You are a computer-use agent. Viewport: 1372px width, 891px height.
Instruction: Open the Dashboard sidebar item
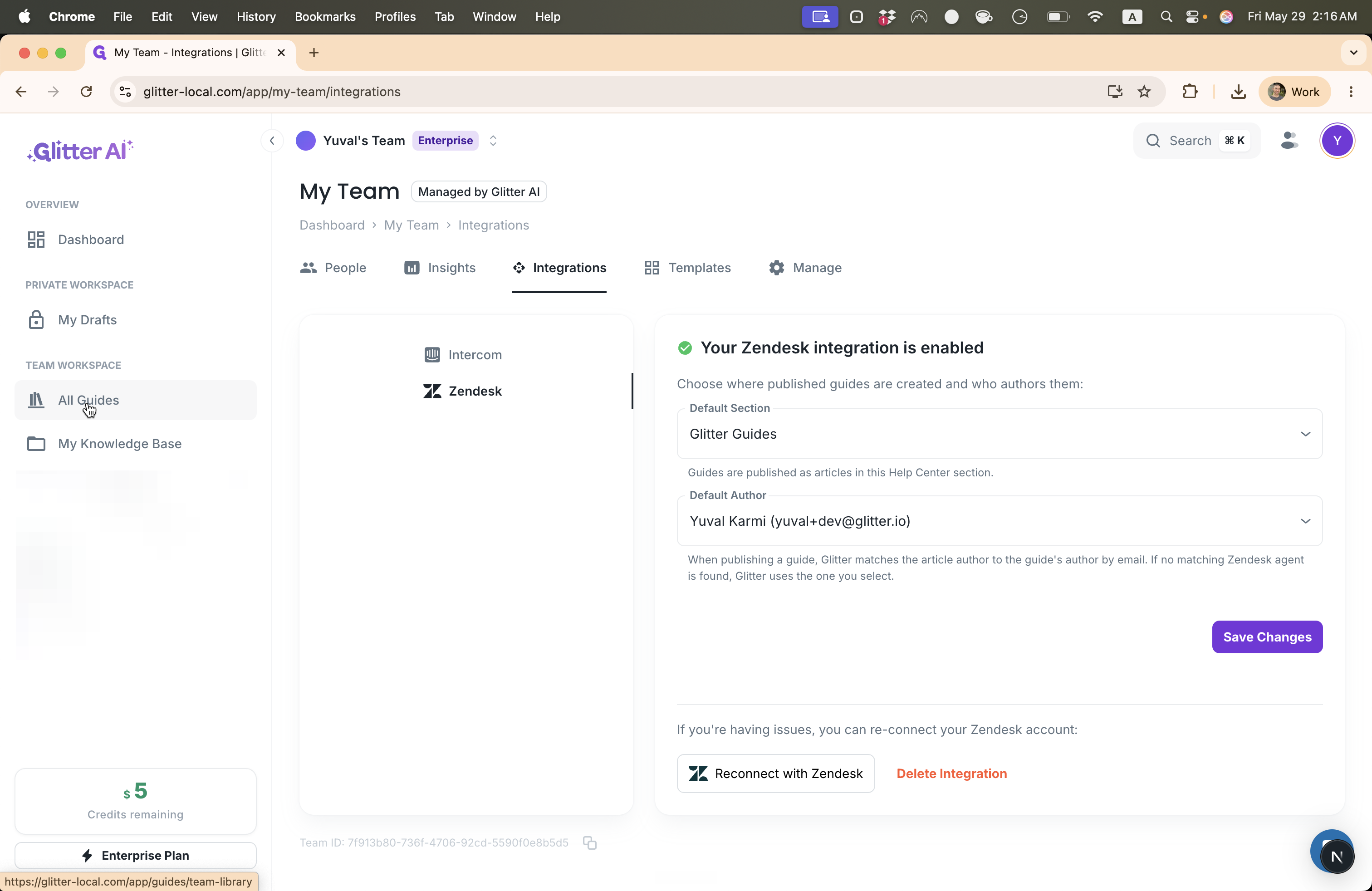(x=136, y=239)
